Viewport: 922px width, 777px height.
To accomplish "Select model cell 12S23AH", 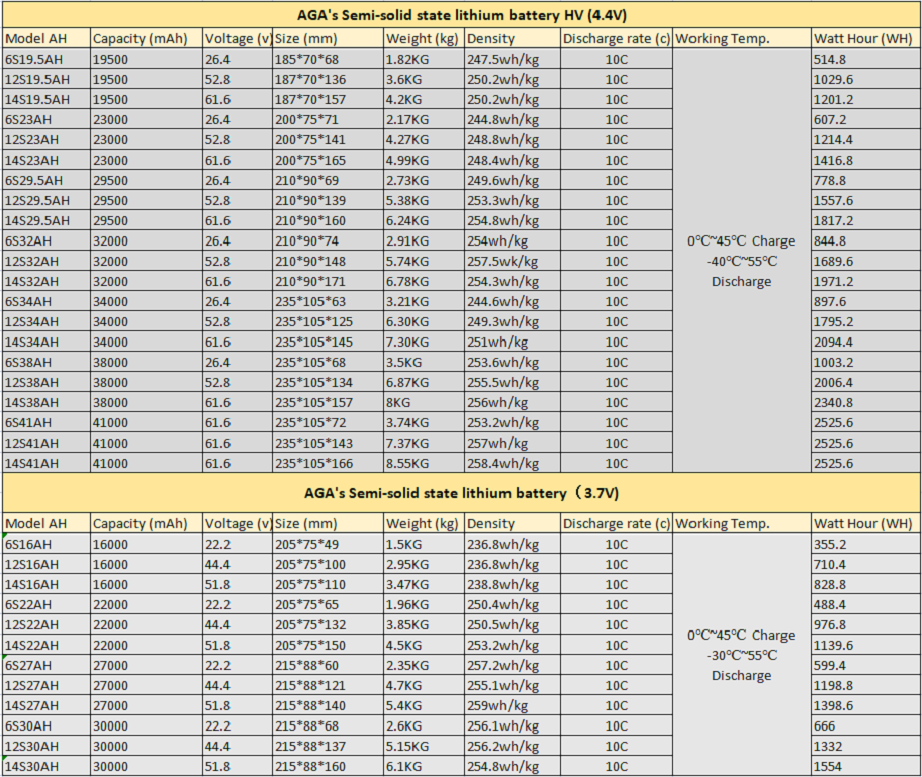I will pos(46,139).
